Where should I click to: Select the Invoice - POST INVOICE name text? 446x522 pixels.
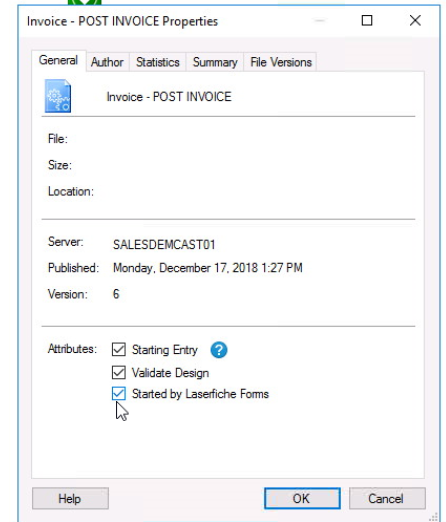169,97
